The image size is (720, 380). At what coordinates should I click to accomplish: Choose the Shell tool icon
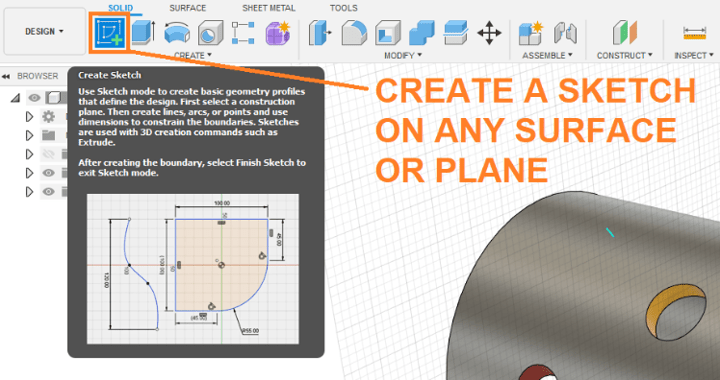[388, 33]
